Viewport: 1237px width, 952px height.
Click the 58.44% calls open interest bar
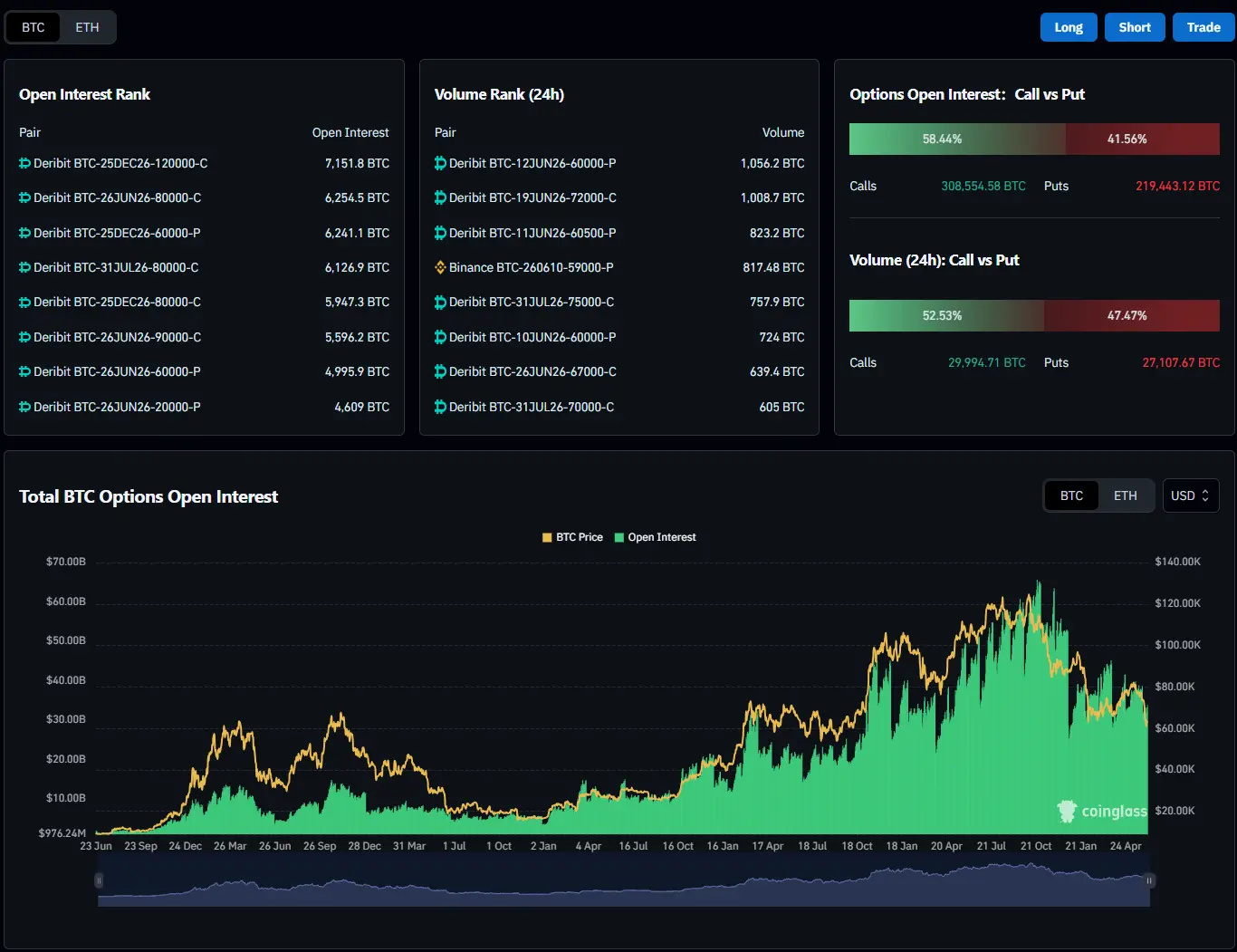pyautogui.click(x=957, y=139)
